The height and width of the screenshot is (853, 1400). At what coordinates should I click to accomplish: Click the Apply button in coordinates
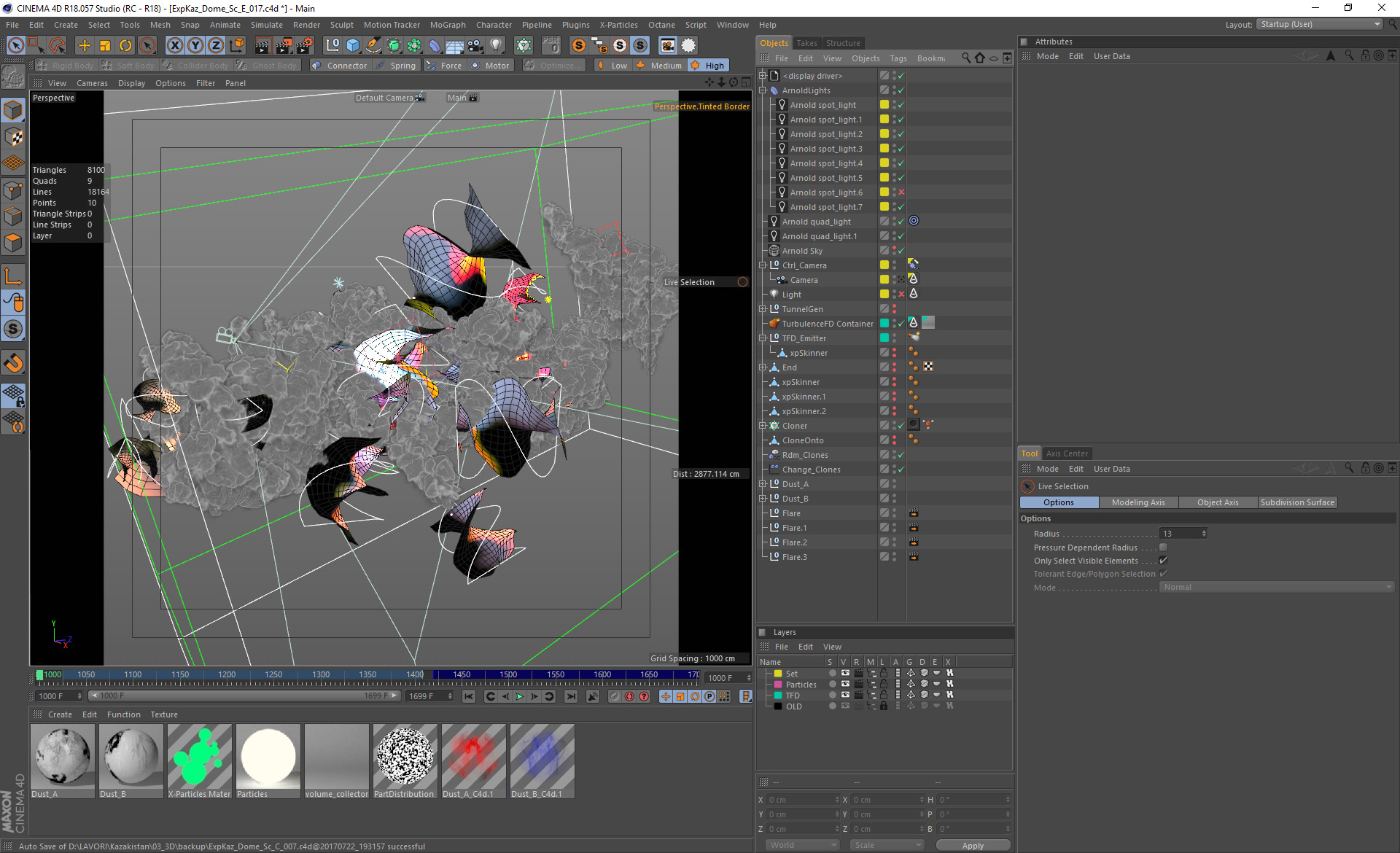pyautogui.click(x=973, y=845)
